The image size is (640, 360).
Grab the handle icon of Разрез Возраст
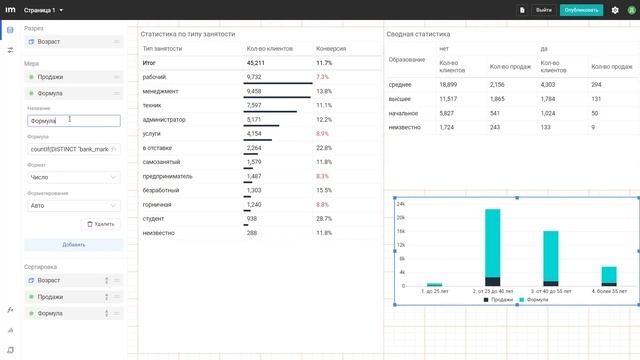pyautogui.click(x=116, y=42)
